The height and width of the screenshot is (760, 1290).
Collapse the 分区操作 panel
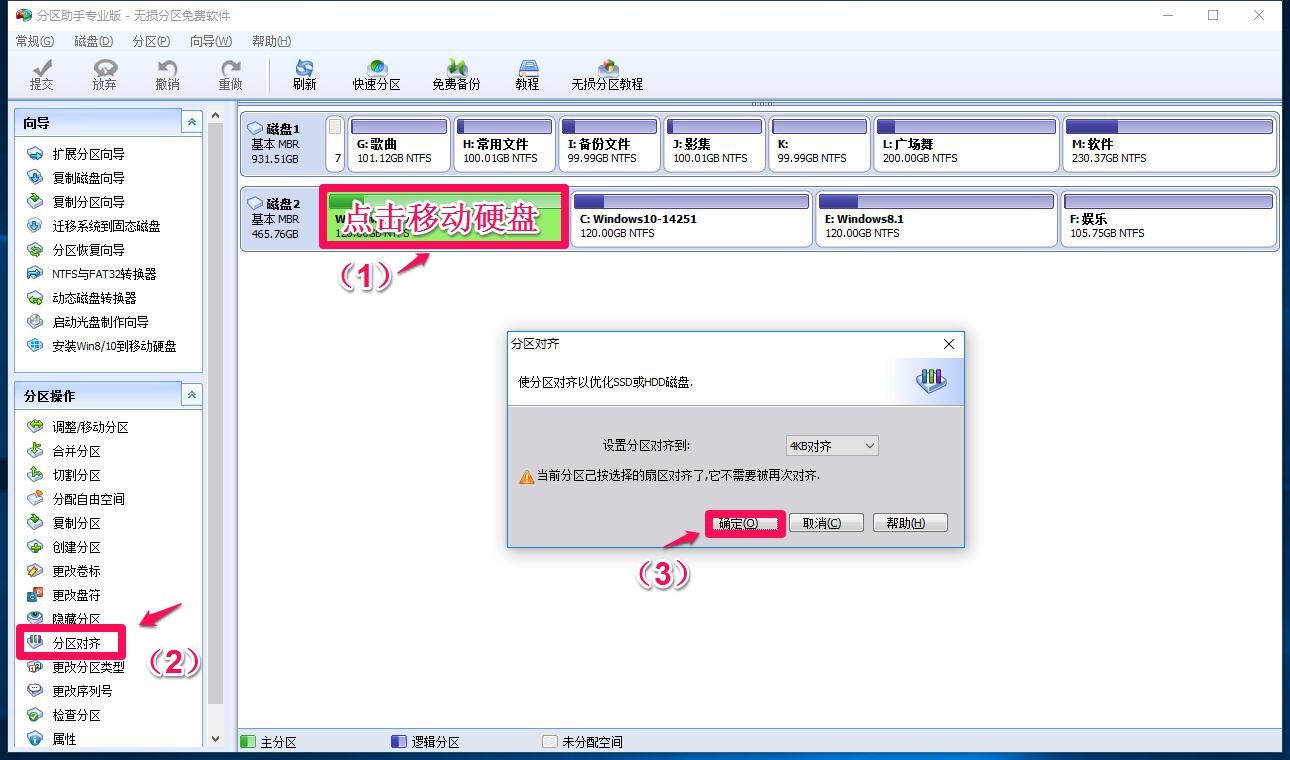pos(191,394)
